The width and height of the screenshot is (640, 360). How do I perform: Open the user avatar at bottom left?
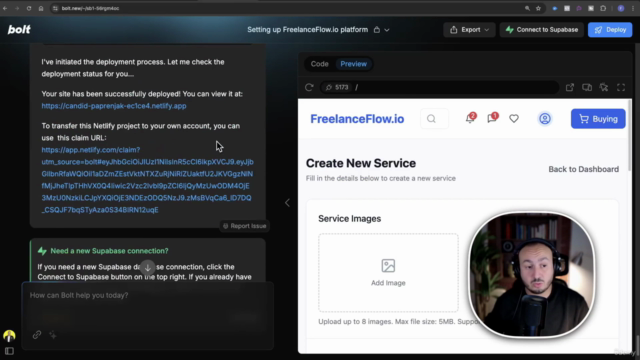(9, 336)
